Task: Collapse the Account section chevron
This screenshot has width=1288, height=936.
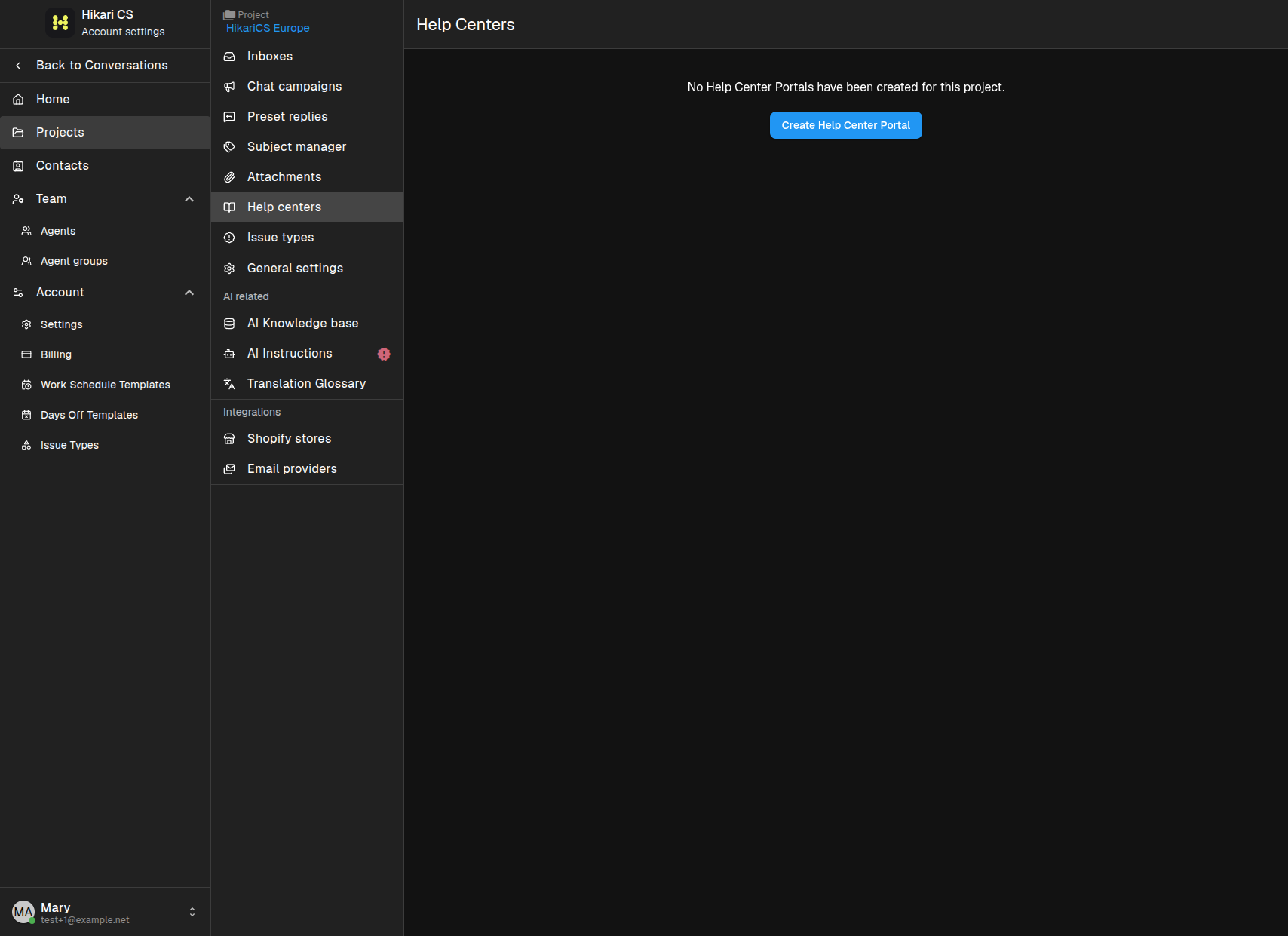Action: point(189,293)
